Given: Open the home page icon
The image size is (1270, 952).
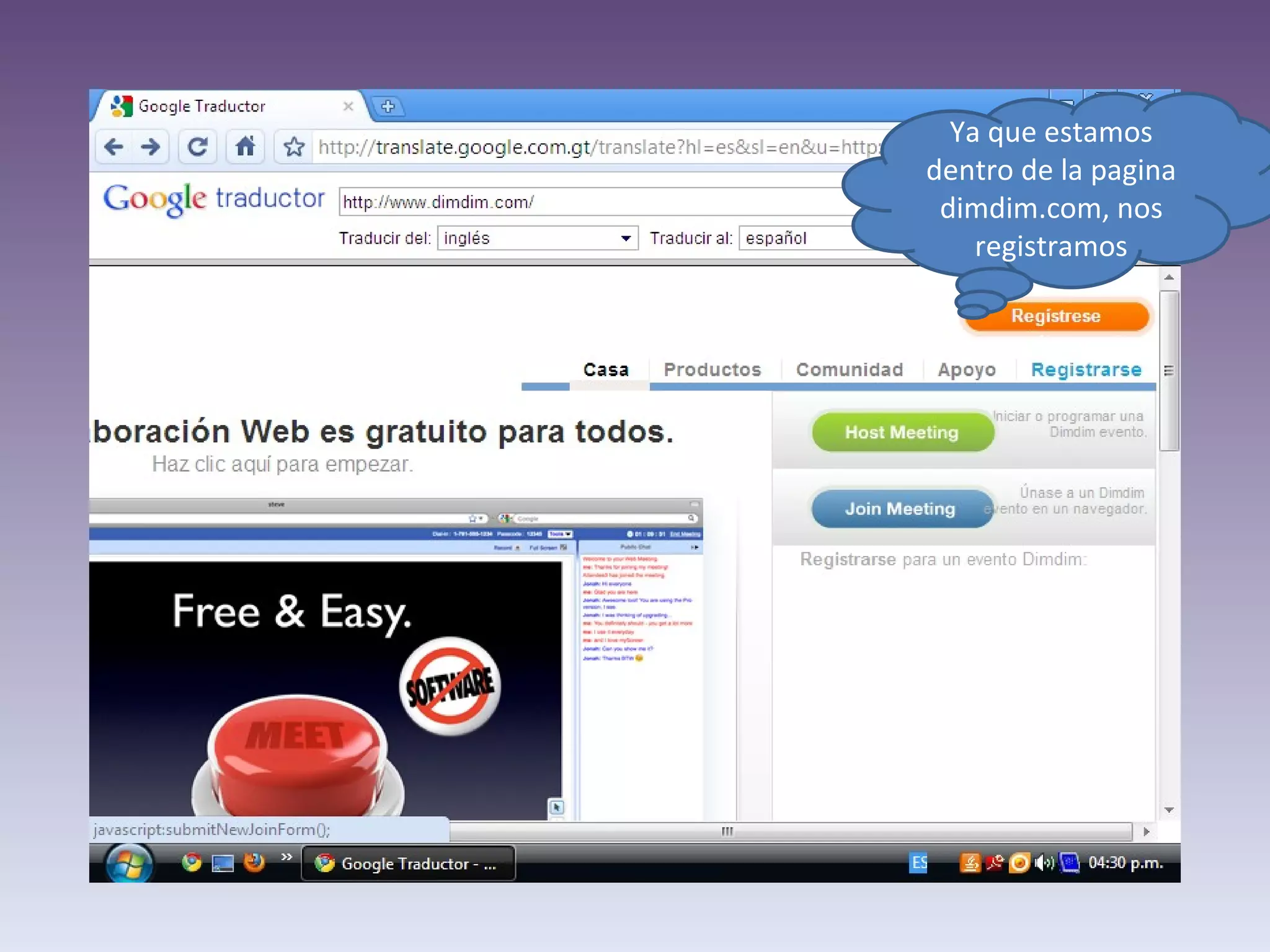Looking at the screenshot, I should tap(246, 147).
